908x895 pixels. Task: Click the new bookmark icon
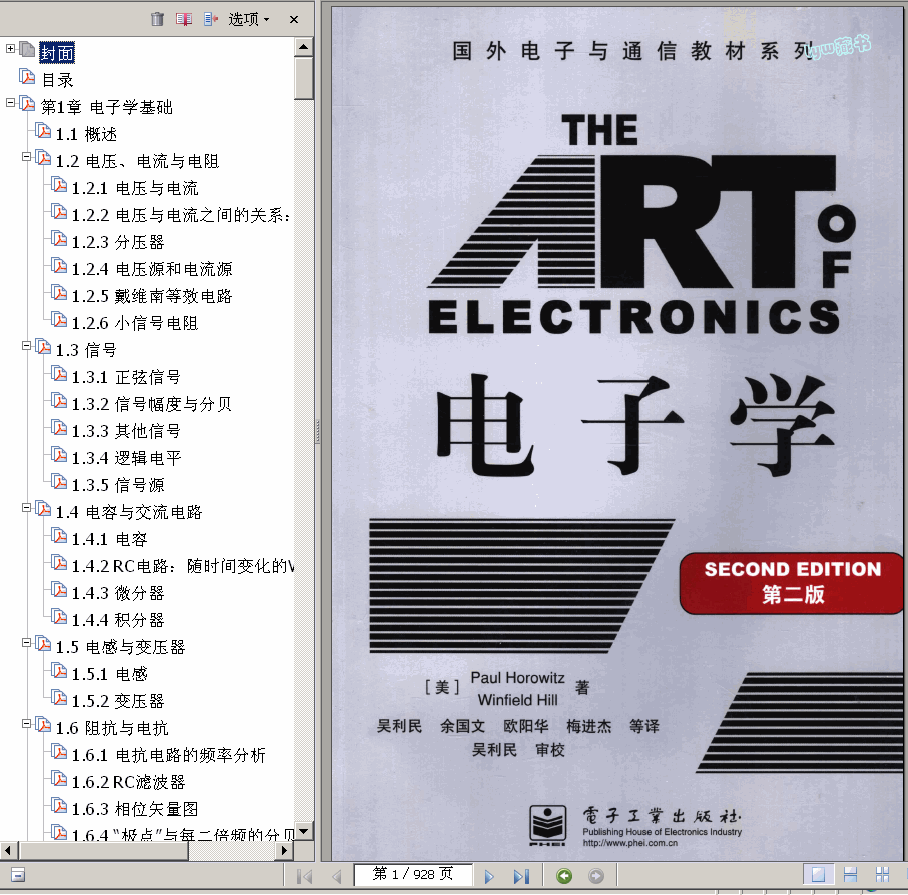[184, 19]
